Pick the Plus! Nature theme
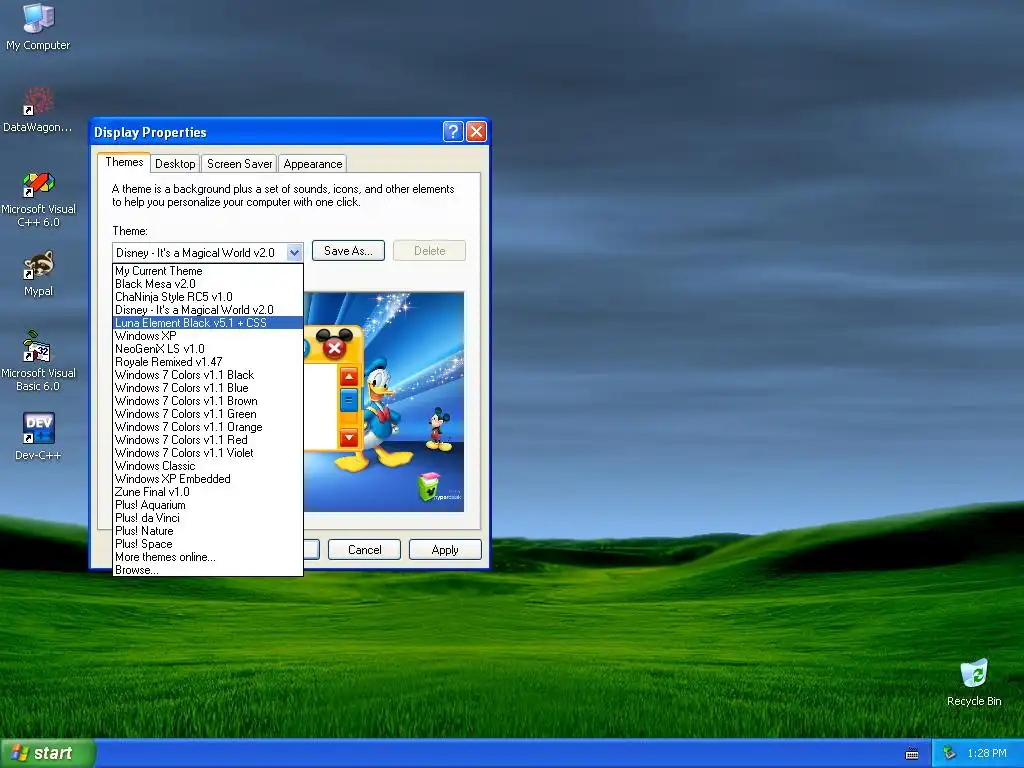This screenshot has width=1024, height=768. tap(208, 531)
